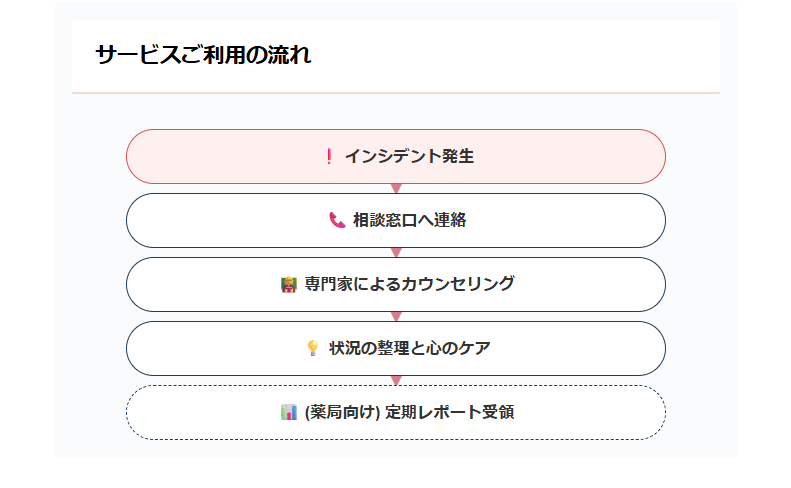
Task: Click the red exclamation mark icon
Action: [x=329, y=156]
